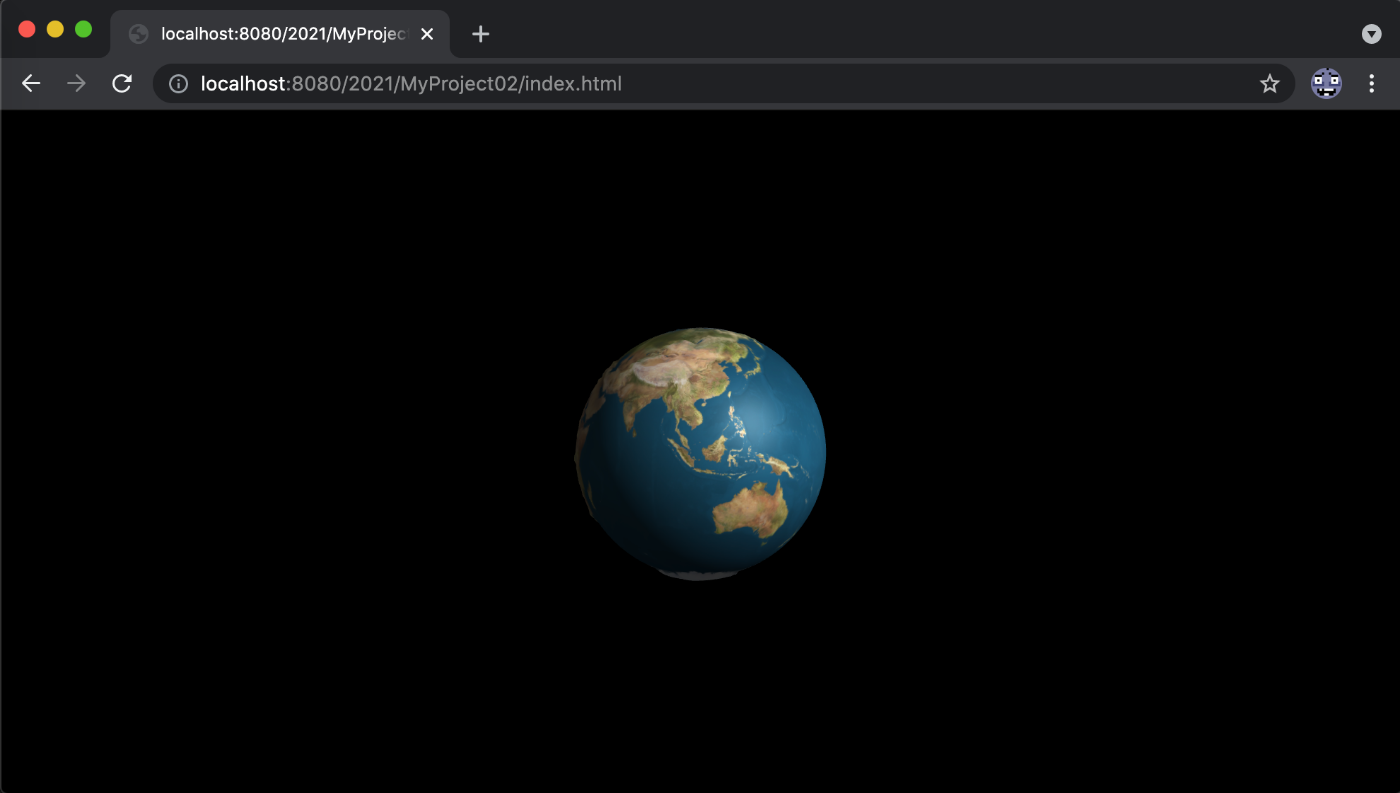
Task: Open the browser profile avatar
Action: coord(1325,84)
